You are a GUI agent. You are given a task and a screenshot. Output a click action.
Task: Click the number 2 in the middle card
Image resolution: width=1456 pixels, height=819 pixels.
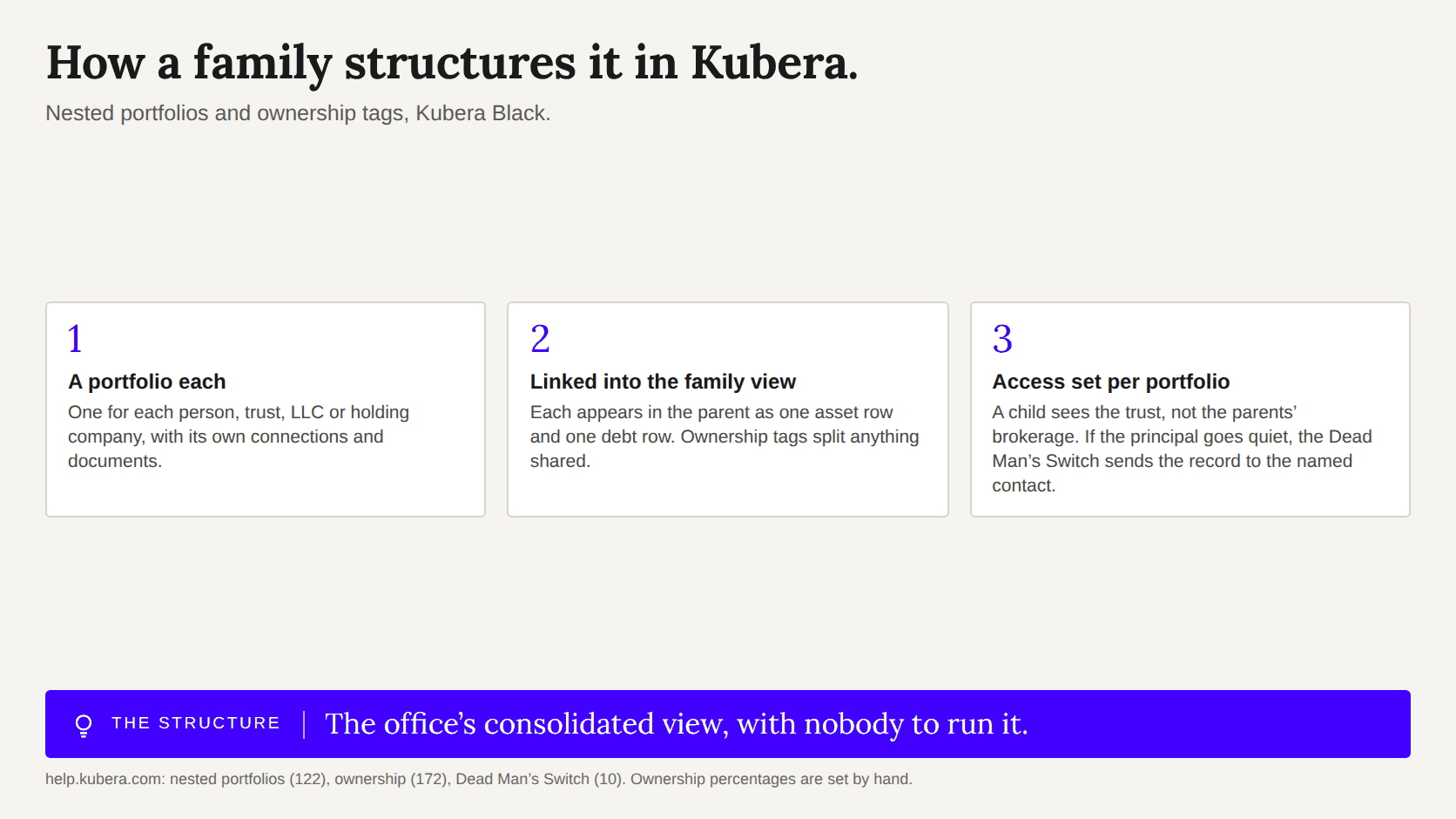(540, 339)
